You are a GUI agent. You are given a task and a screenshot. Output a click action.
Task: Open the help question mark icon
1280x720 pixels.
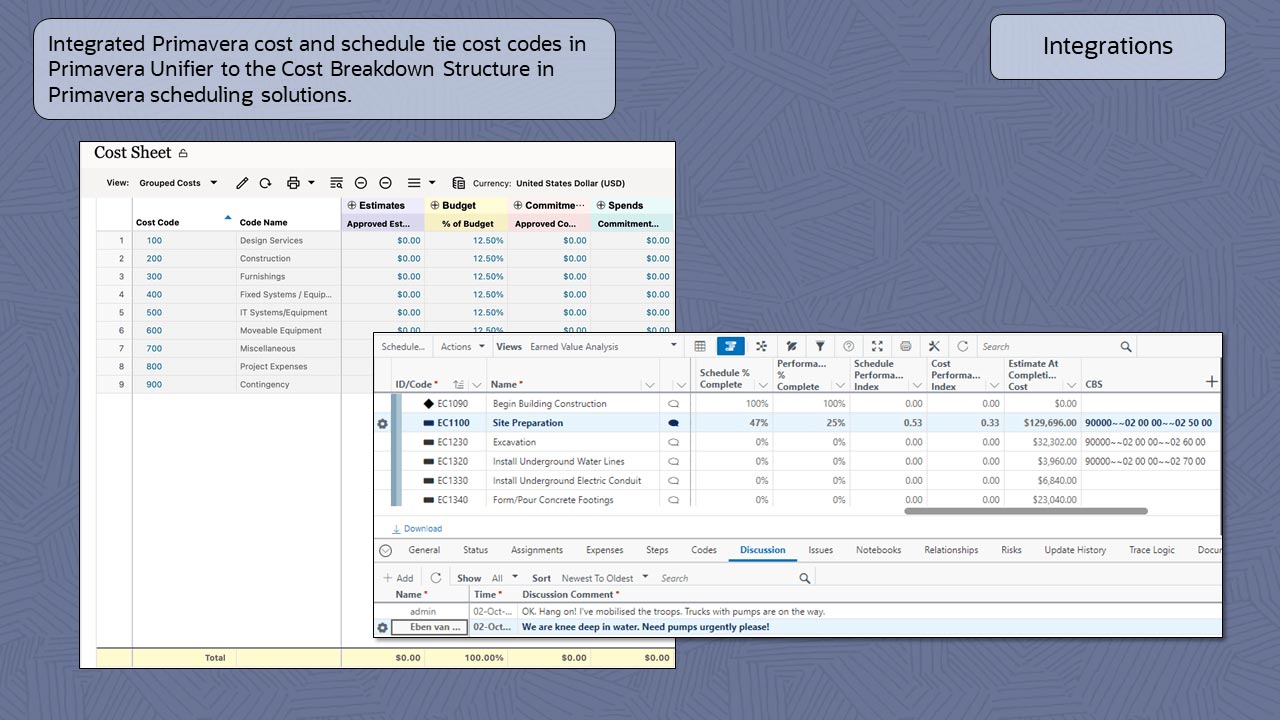848,346
